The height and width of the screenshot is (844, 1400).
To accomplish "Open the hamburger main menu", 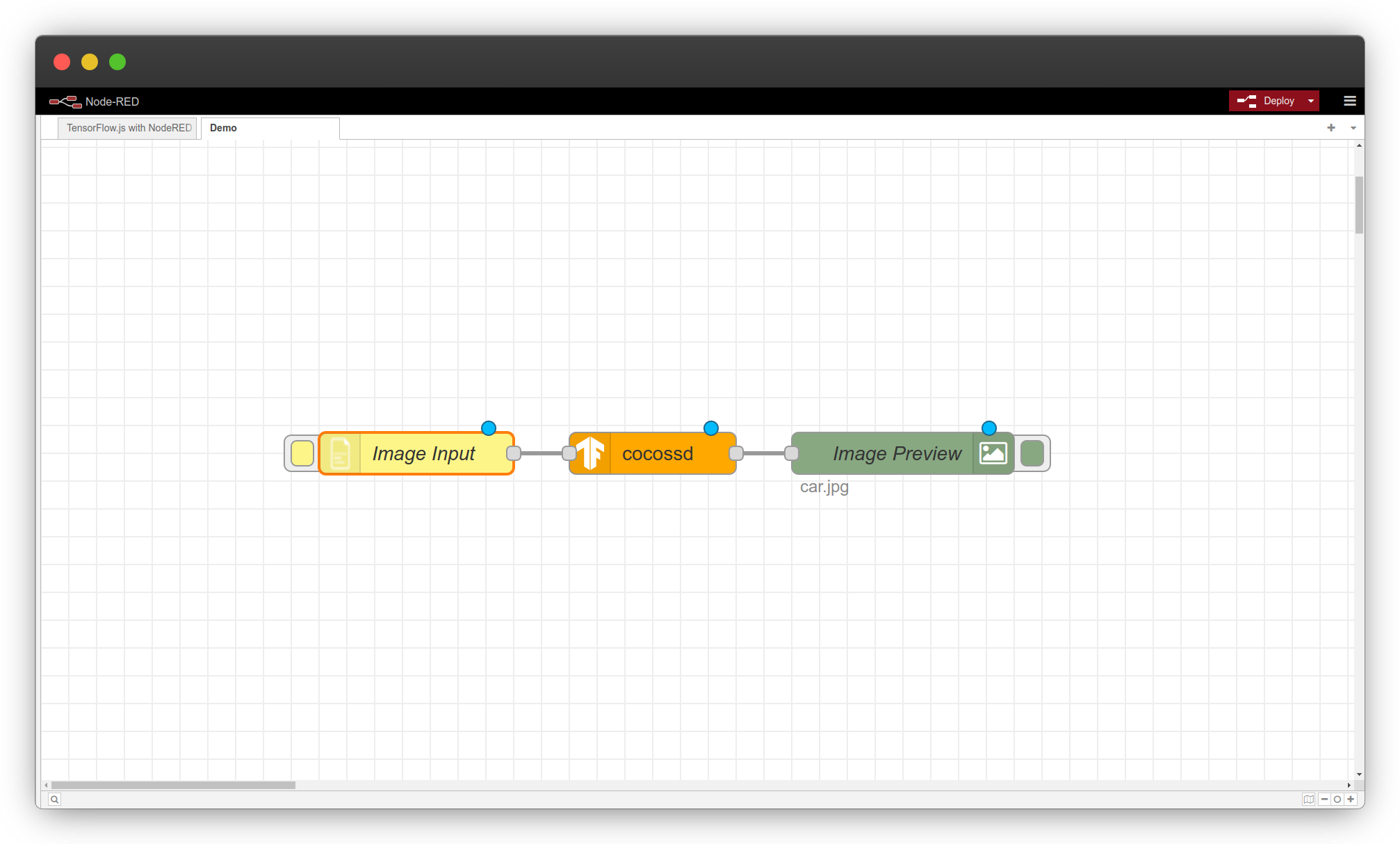I will tap(1350, 101).
